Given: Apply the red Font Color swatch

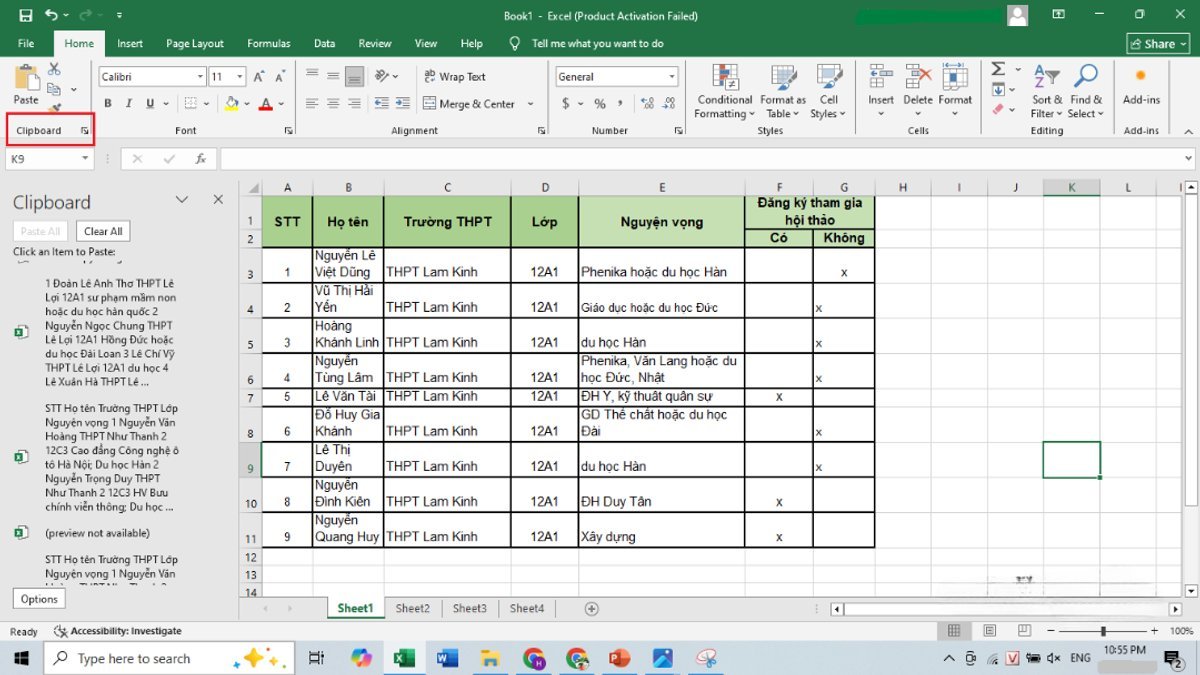Looking at the screenshot, I should (265, 104).
